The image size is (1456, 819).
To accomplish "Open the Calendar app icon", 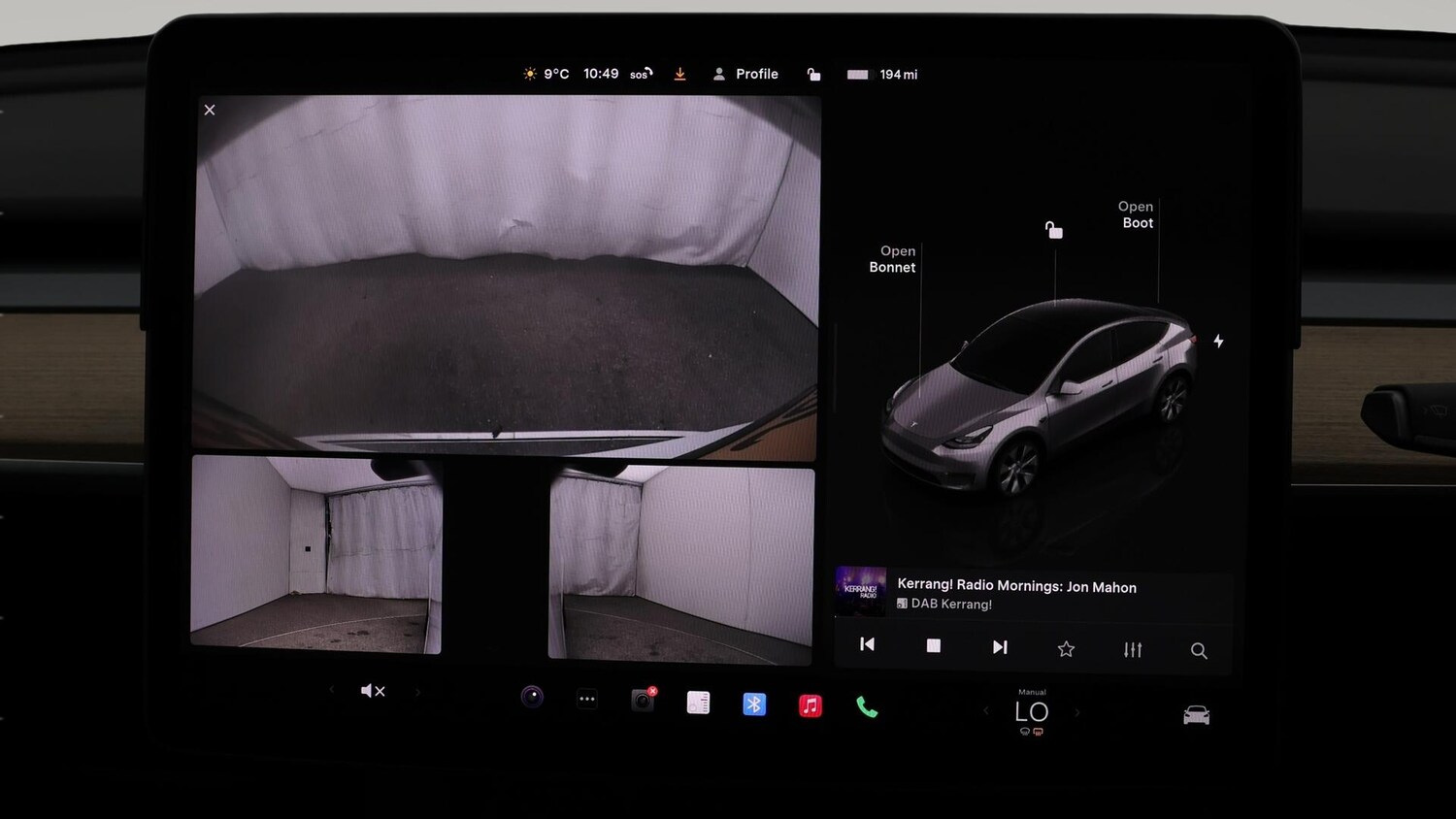I will [x=698, y=702].
